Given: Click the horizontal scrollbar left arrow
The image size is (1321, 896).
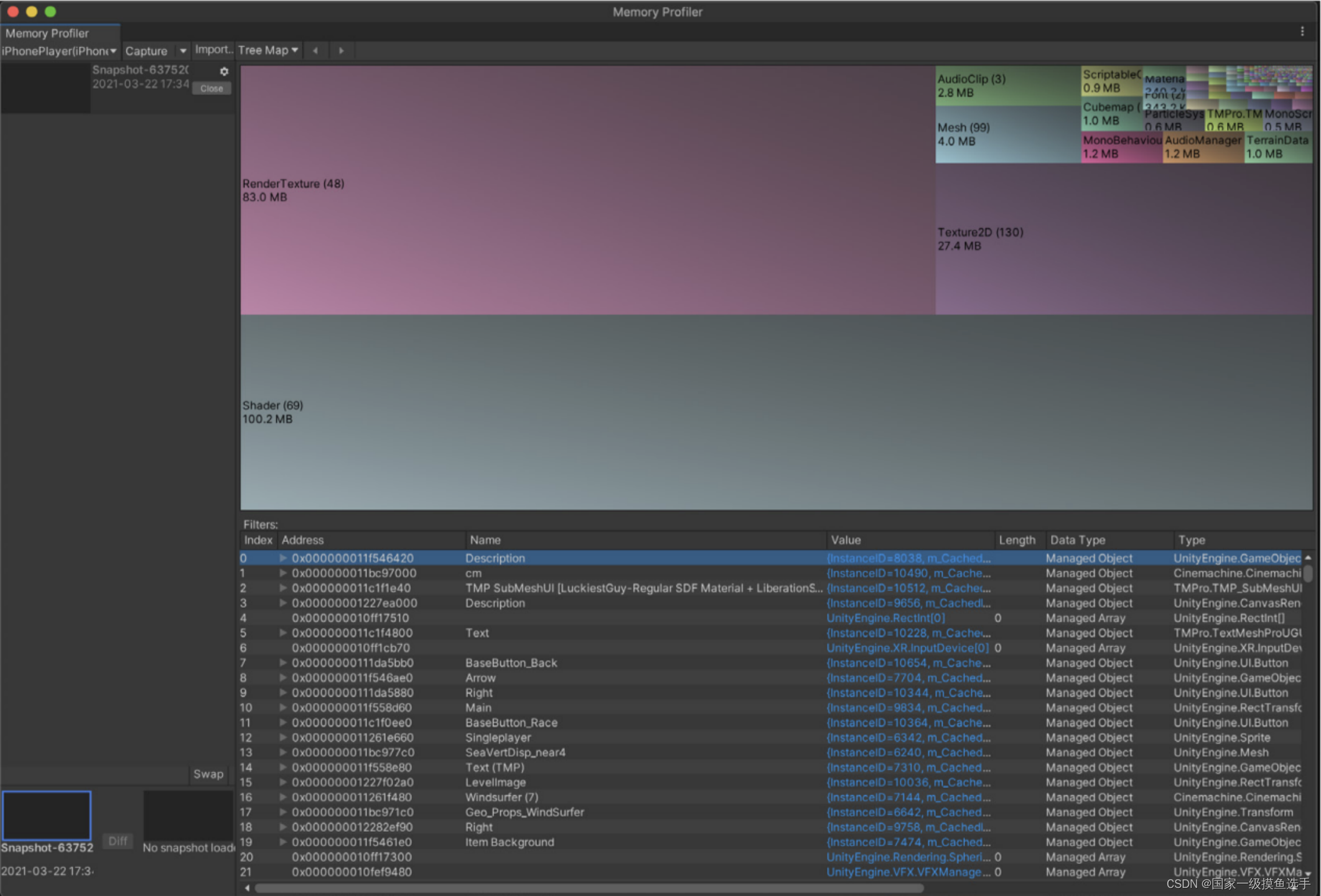Looking at the screenshot, I should [x=248, y=888].
